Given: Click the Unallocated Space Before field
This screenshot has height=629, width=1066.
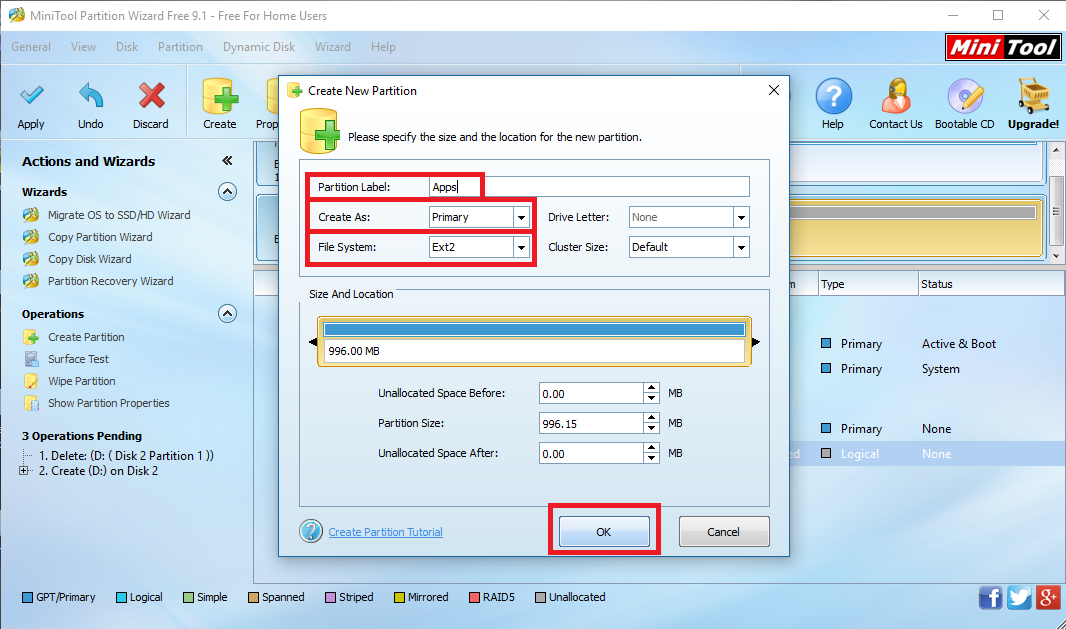Looking at the screenshot, I should 591,394.
